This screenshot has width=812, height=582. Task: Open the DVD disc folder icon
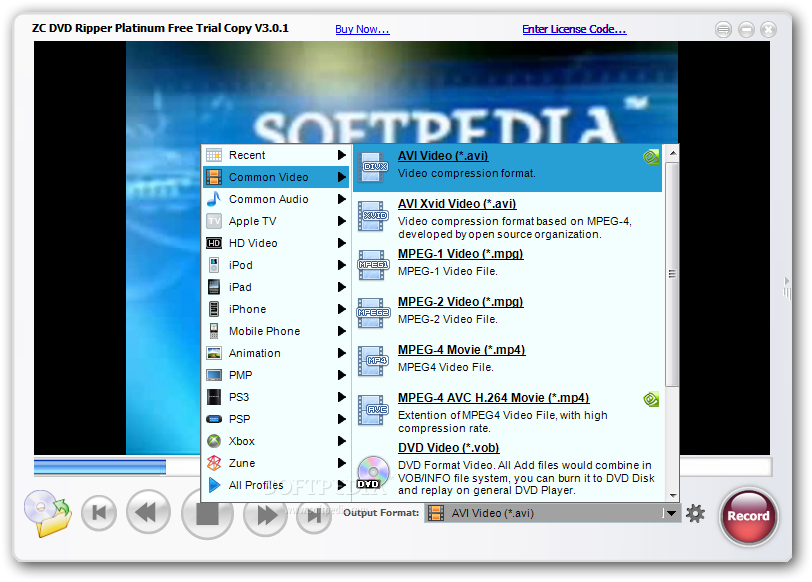(x=47, y=513)
